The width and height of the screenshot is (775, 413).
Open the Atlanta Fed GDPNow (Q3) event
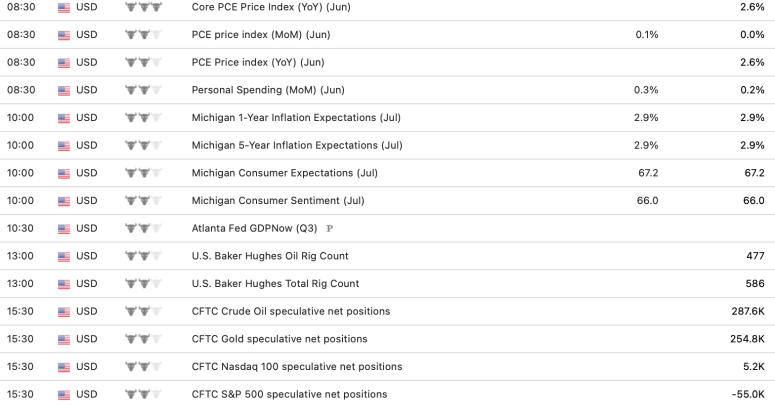click(254, 228)
